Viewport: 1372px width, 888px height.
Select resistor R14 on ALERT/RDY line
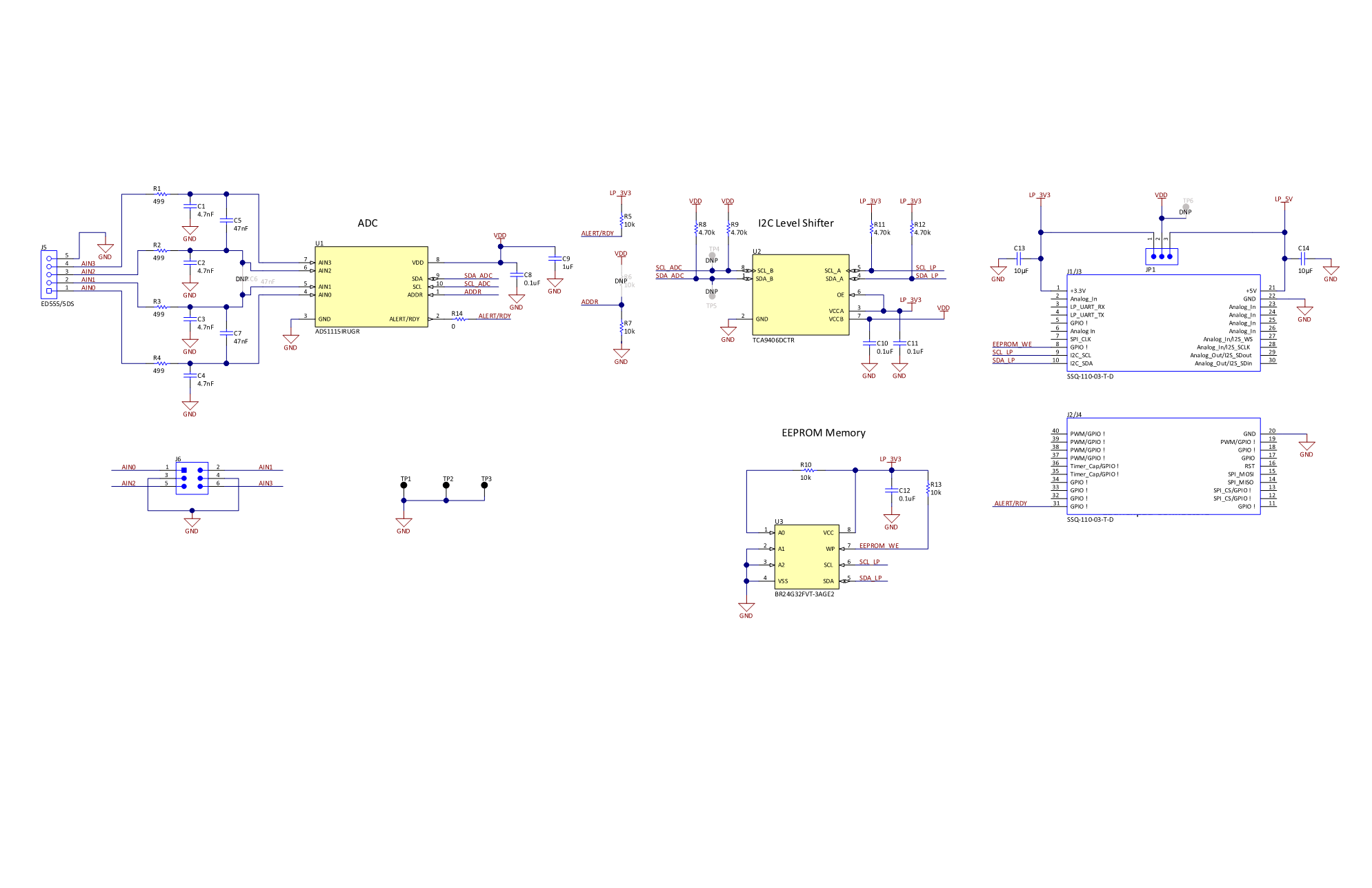[x=459, y=319]
